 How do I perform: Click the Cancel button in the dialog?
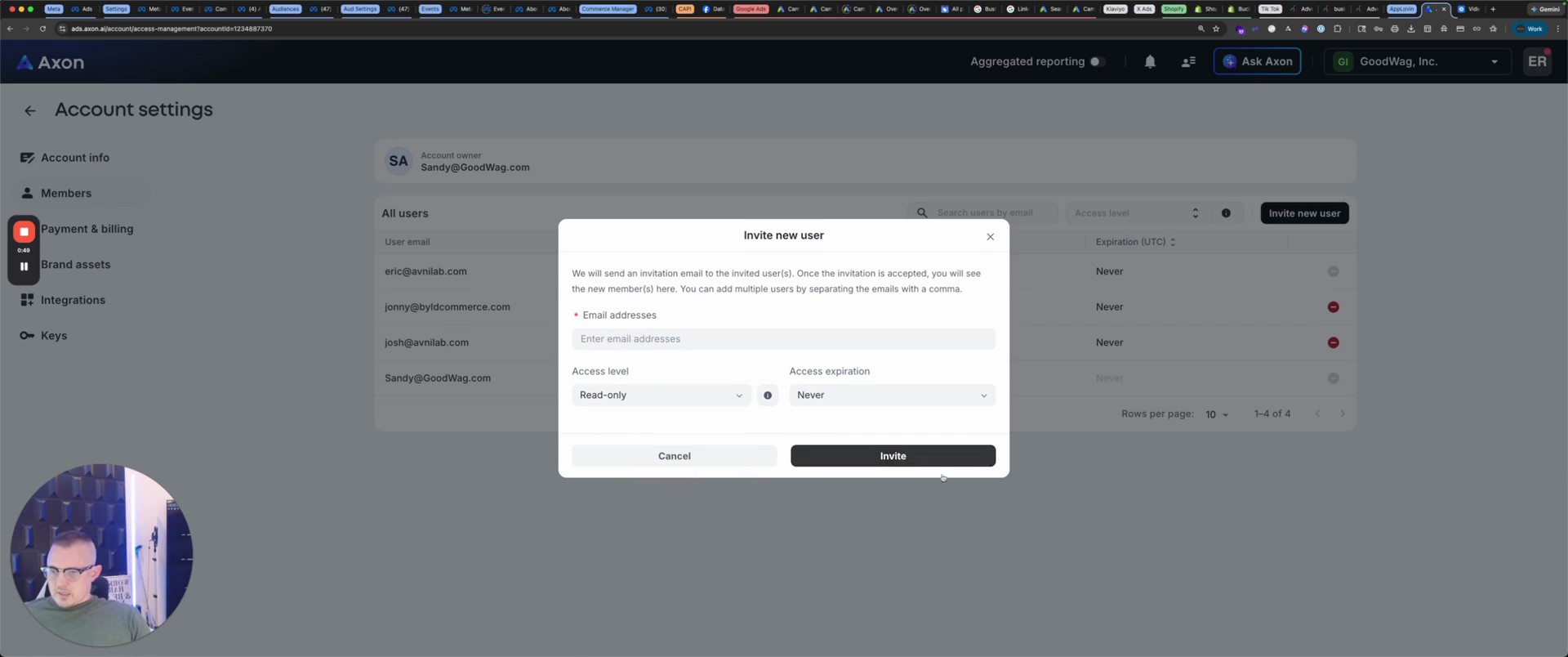pos(674,456)
